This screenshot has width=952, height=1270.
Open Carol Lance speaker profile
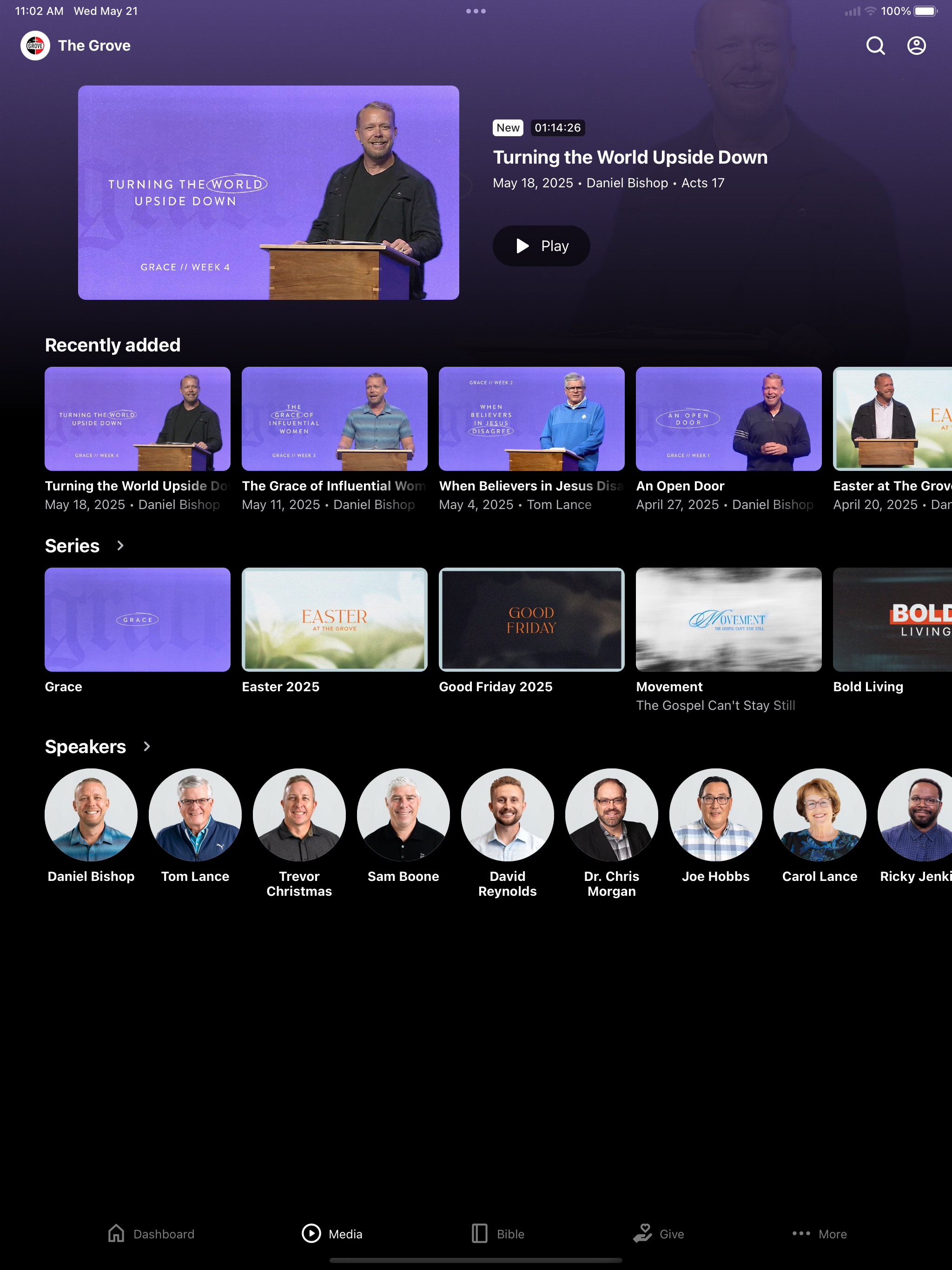pyautogui.click(x=820, y=815)
